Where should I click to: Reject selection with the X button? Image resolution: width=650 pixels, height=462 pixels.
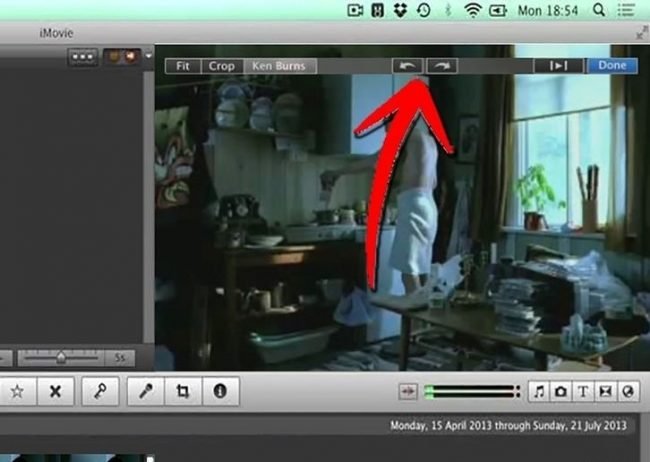point(54,392)
